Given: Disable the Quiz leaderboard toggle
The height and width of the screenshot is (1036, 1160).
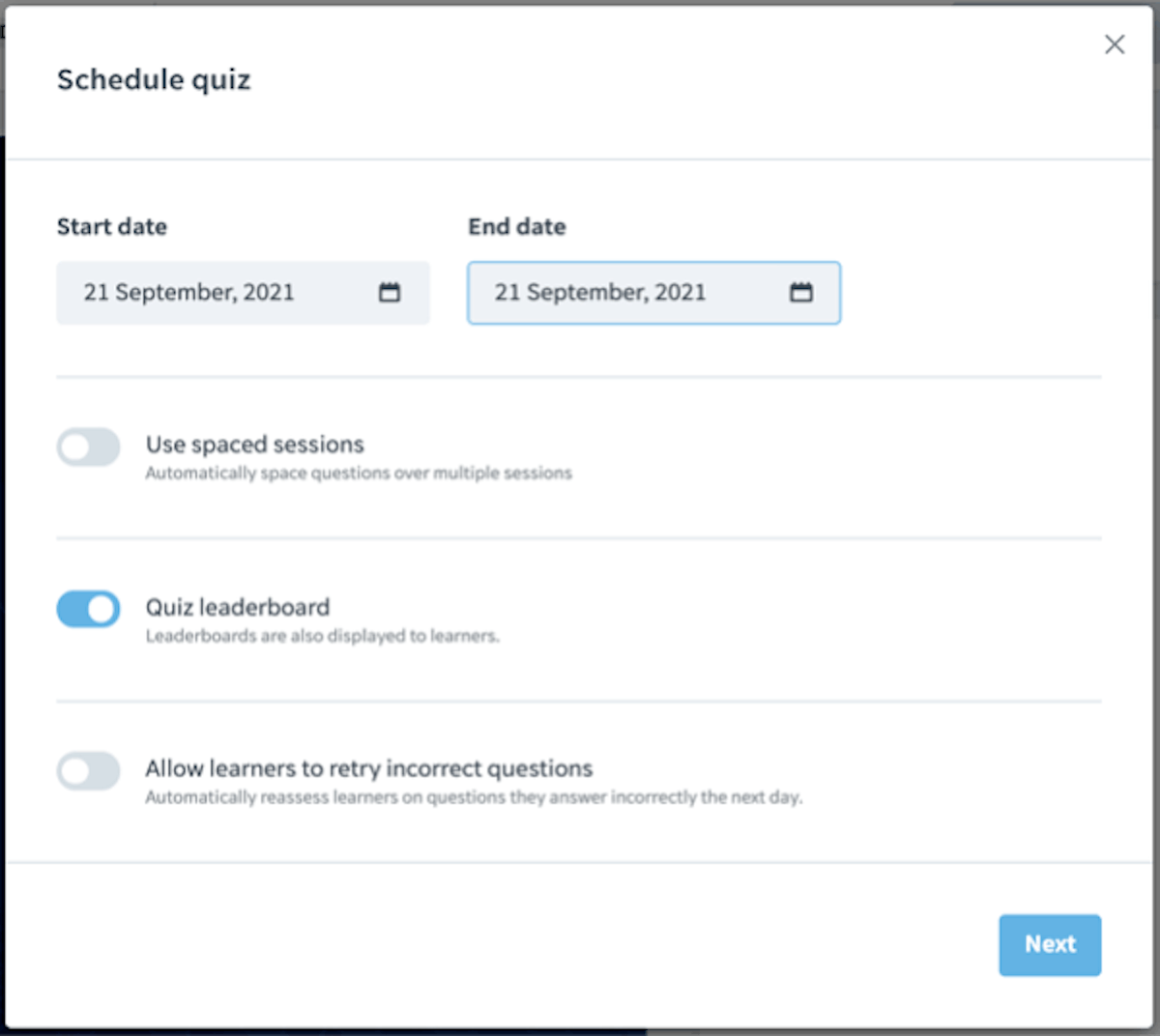Looking at the screenshot, I should pyautogui.click(x=88, y=610).
